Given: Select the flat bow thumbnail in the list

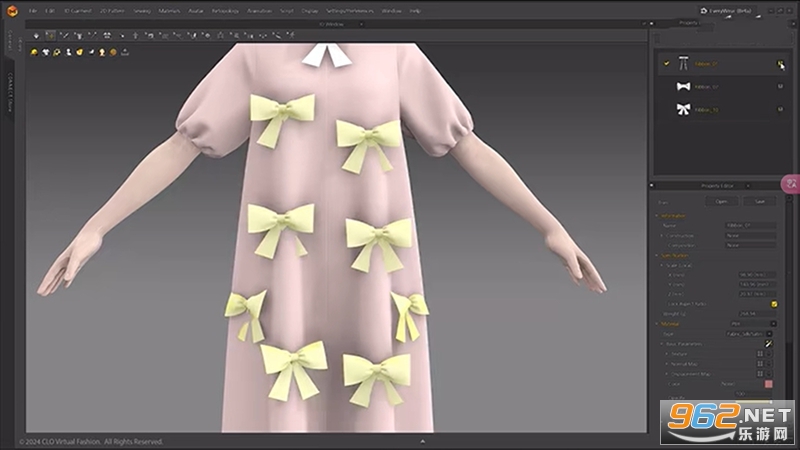Looking at the screenshot, I should [683, 87].
